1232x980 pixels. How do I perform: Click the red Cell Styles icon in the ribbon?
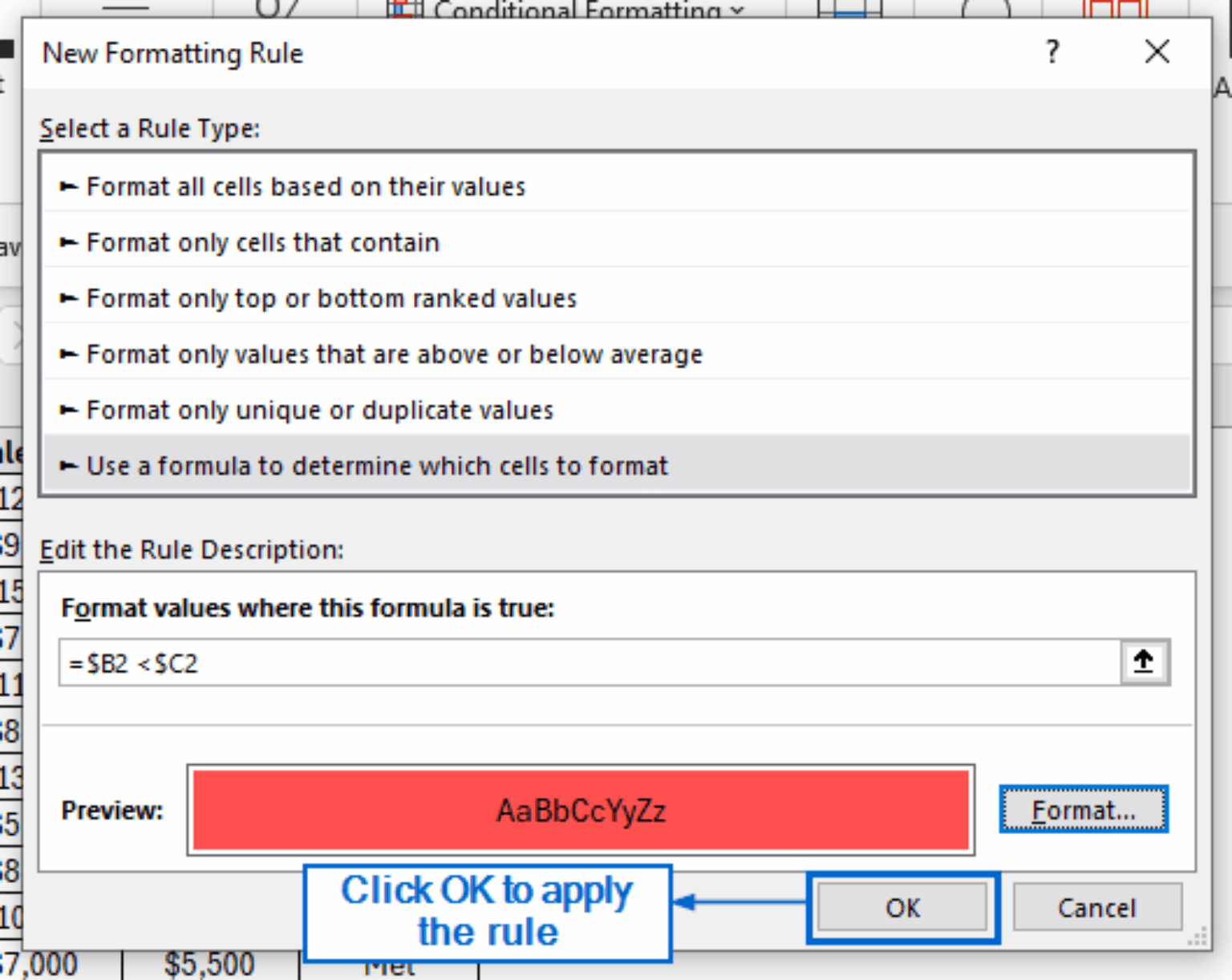(1116, 10)
